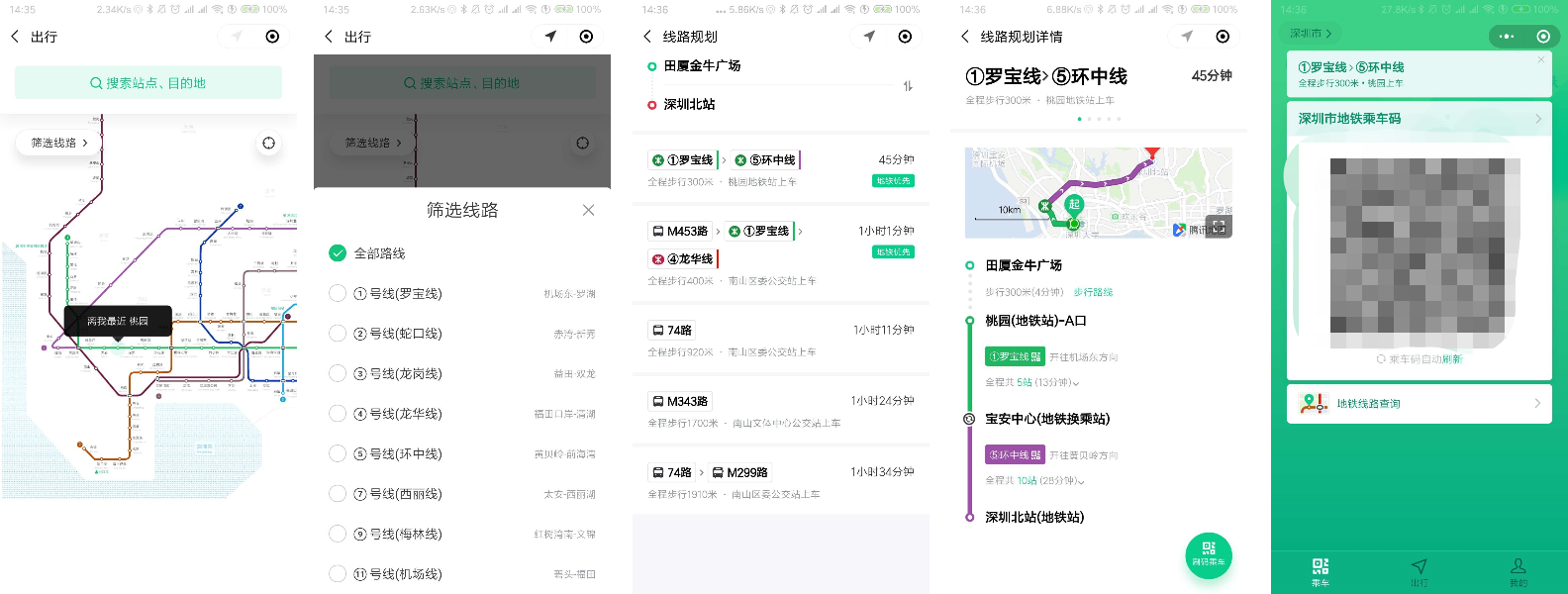This screenshot has width=1568, height=594.
Task: Tap the 离我最近 桃园 station tooltip
Action: (x=118, y=321)
